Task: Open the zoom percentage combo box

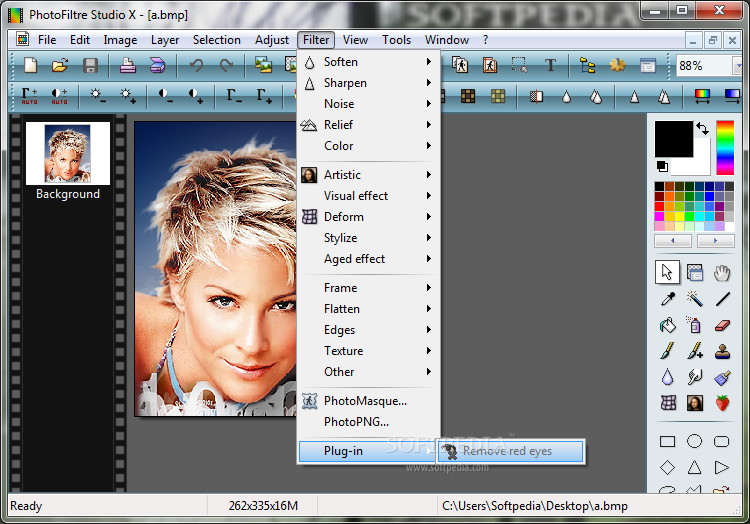Action: click(740, 66)
